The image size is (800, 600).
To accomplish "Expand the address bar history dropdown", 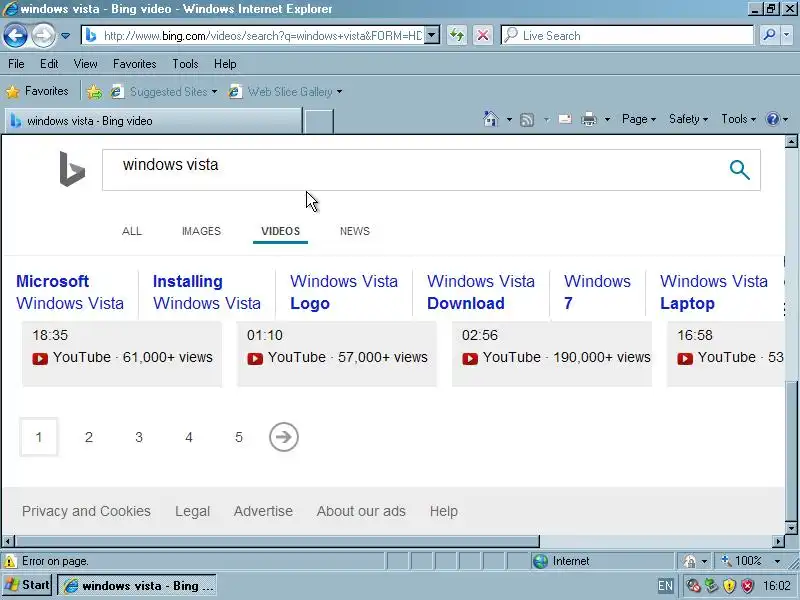I will [x=432, y=35].
